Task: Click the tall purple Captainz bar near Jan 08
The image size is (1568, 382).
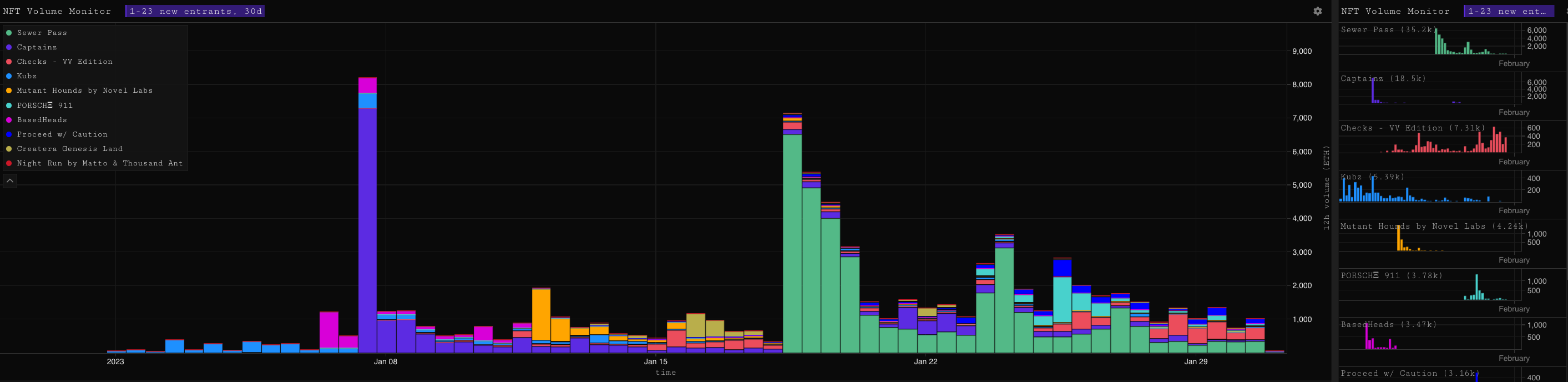Action: tap(368, 230)
